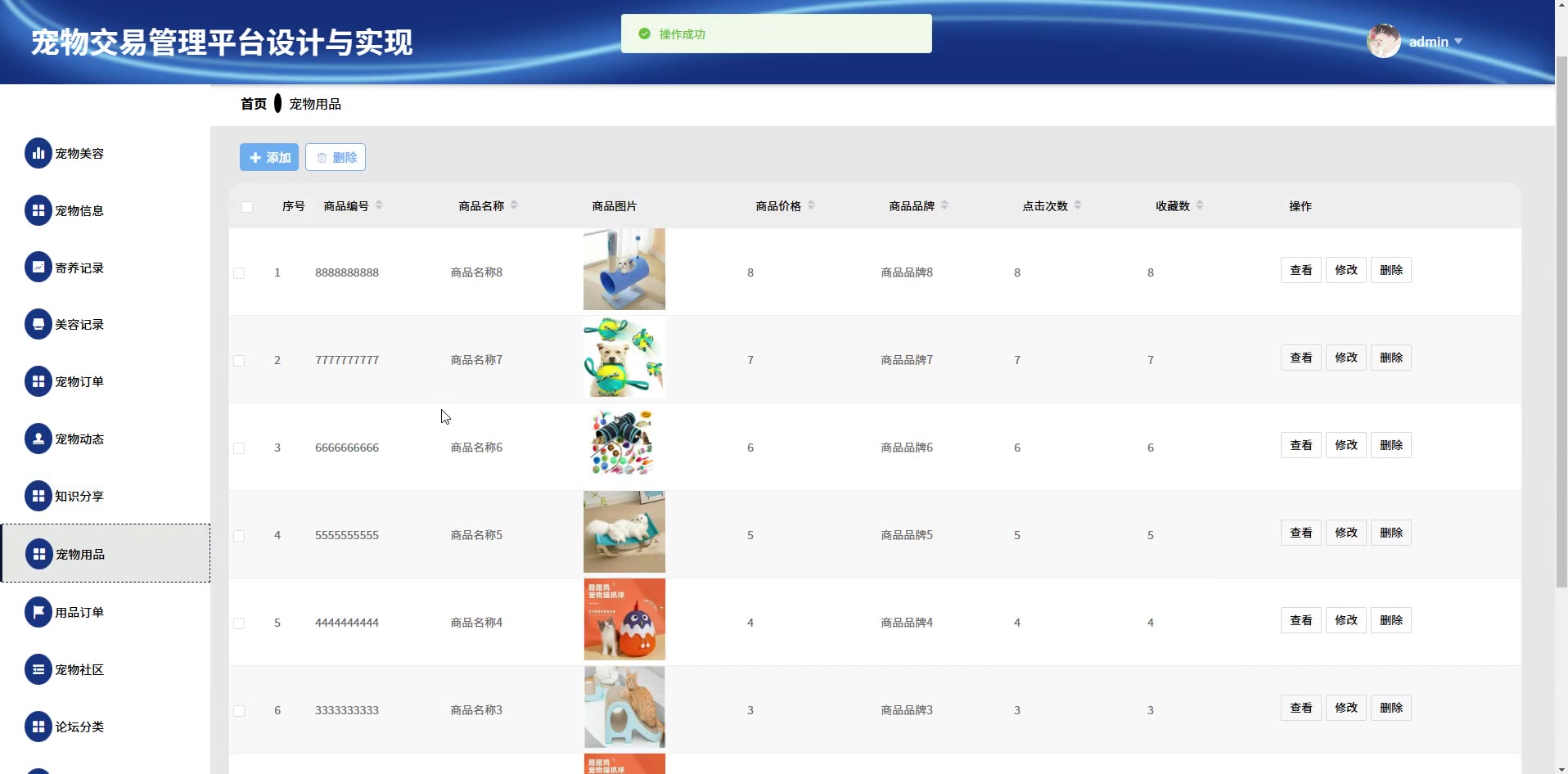
Task: Click 修改 for 商品名称4
Action: [1346, 620]
